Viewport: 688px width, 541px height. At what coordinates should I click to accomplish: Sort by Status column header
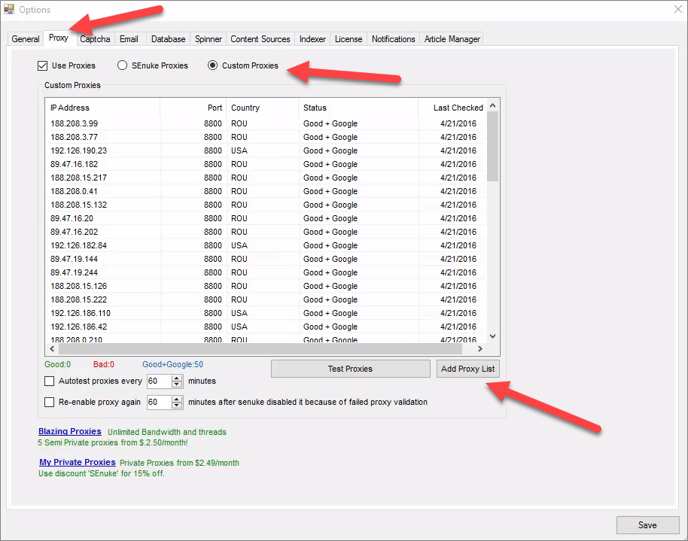[358, 107]
